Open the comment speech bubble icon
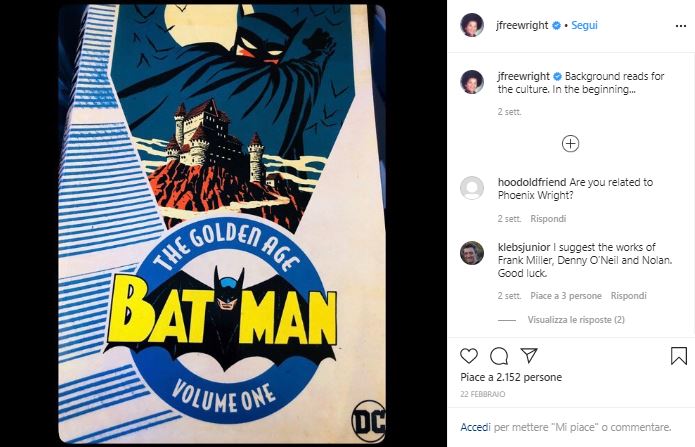695x447 pixels. pos(499,356)
